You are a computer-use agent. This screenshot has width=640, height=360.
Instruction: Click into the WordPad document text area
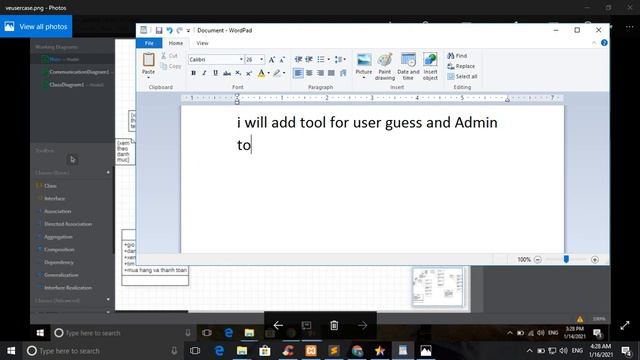372,180
